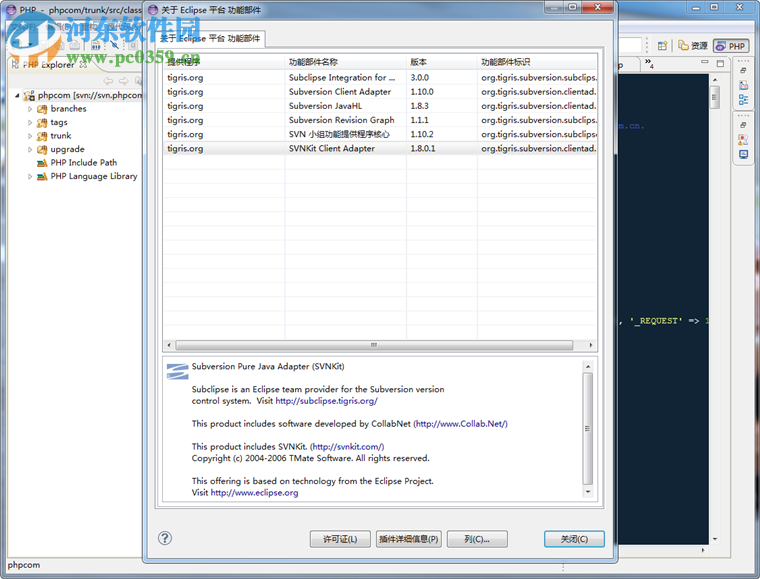This screenshot has height=579, width=760.
Task: Click the 关闭(C) close button
Action: [x=574, y=539]
